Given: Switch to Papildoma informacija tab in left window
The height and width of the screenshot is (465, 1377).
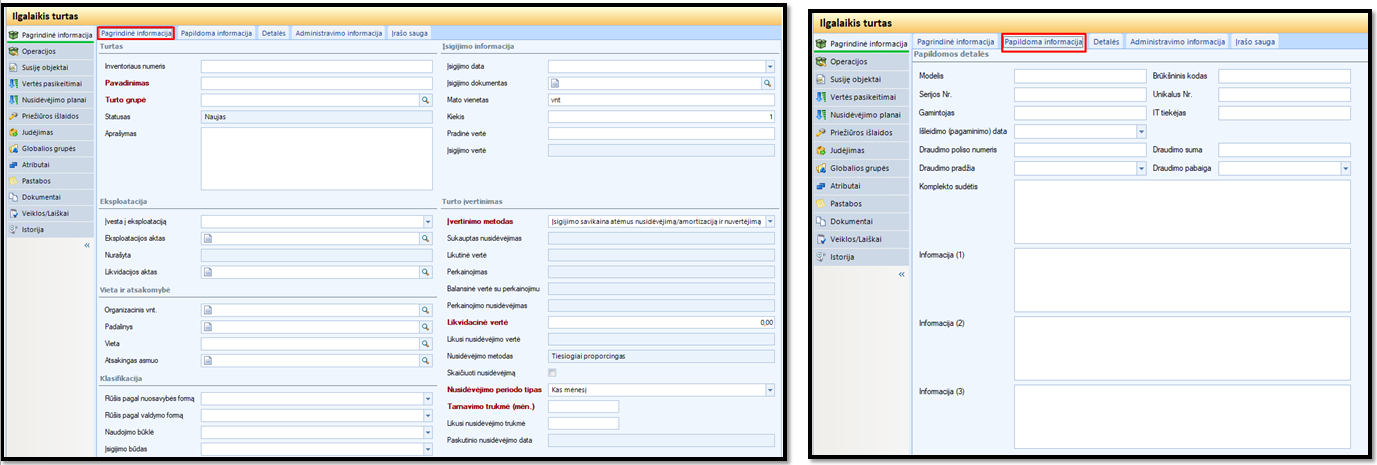Looking at the screenshot, I should click(x=216, y=33).
